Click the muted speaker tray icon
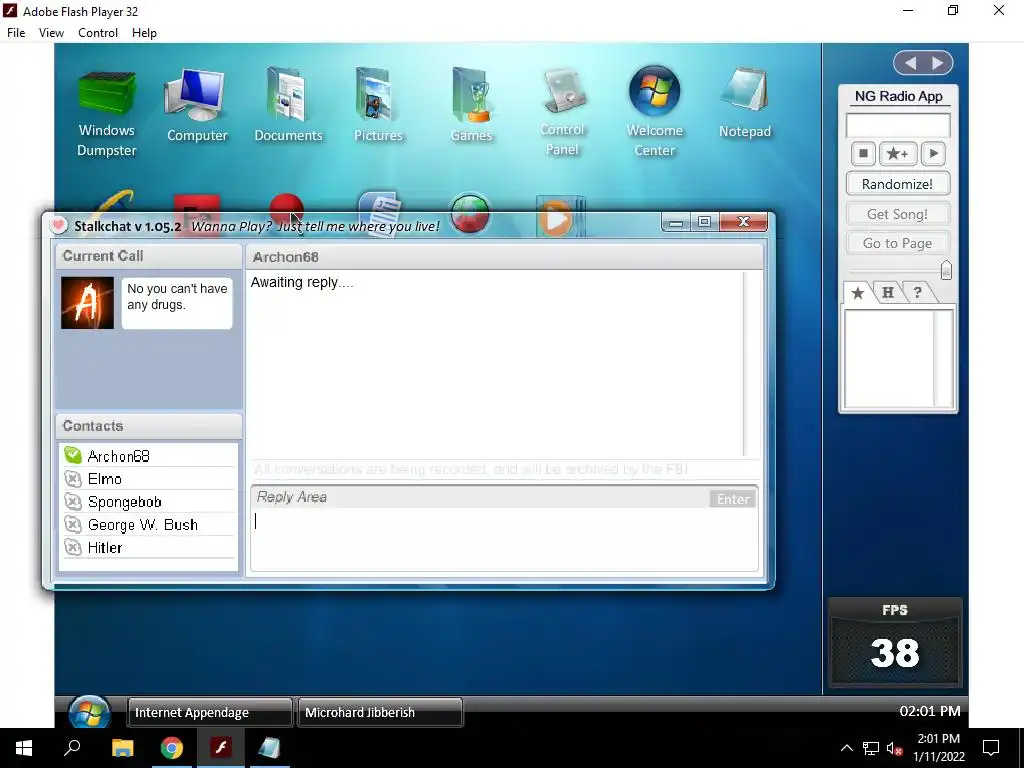This screenshot has height=768, width=1024. [x=894, y=748]
